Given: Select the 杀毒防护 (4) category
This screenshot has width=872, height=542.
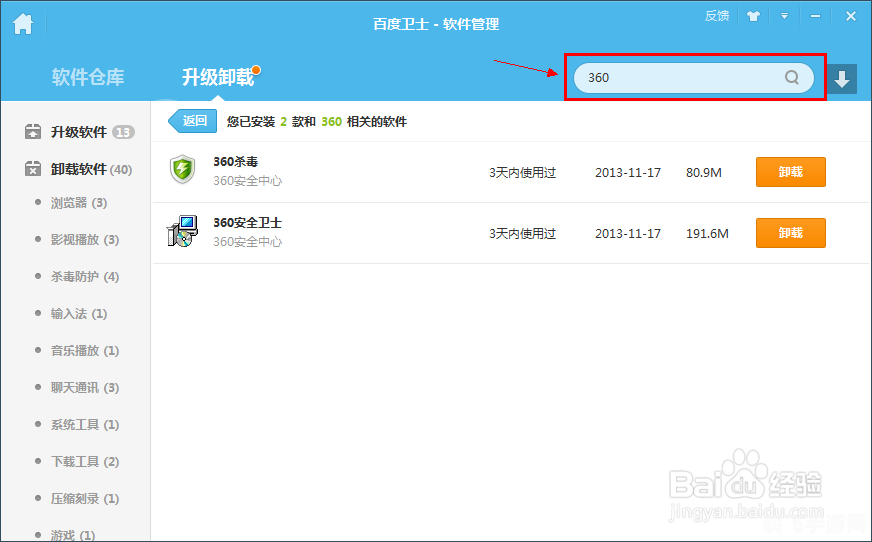Looking at the screenshot, I should pyautogui.click(x=85, y=277).
